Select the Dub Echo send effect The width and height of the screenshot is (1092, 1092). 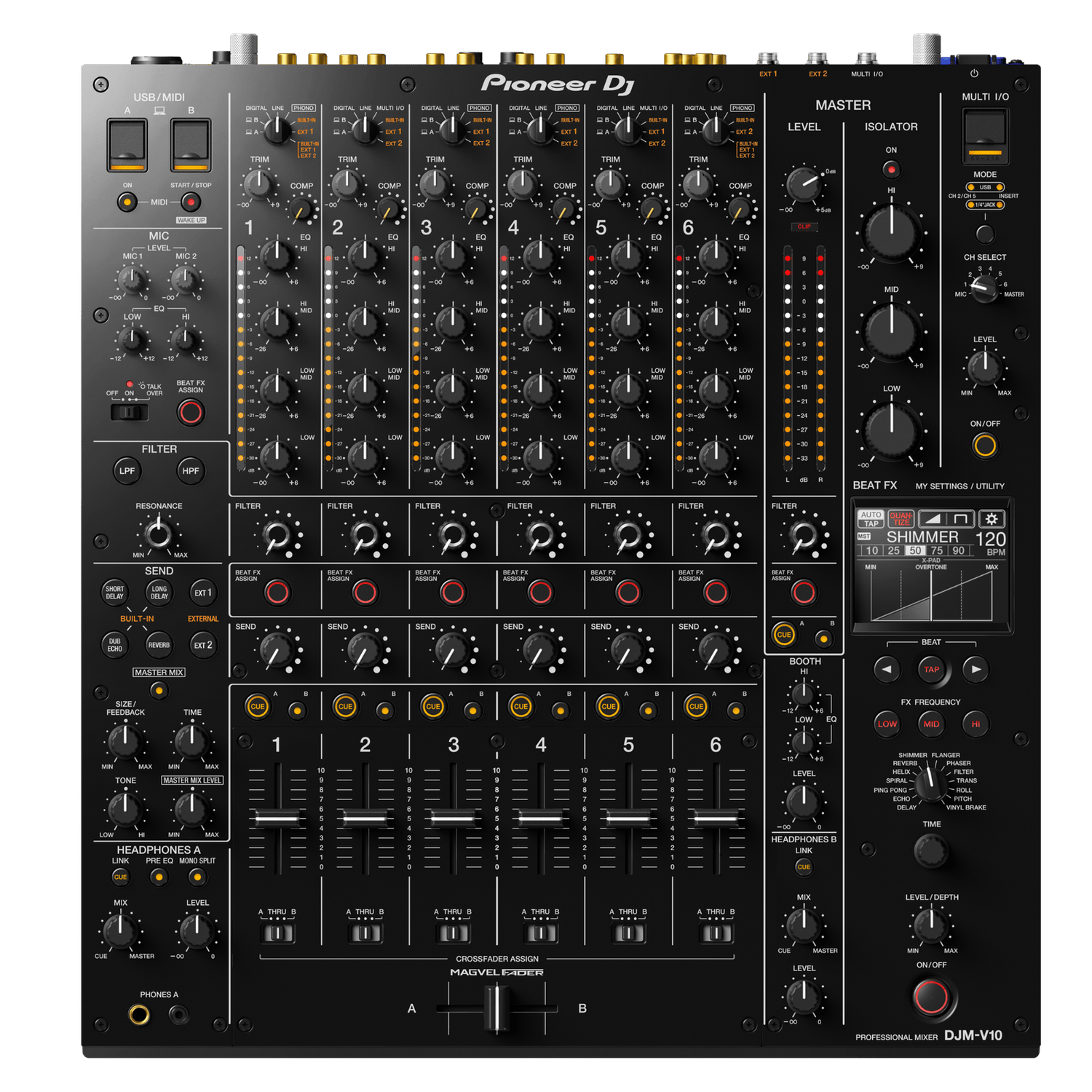click(x=115, y=645)
